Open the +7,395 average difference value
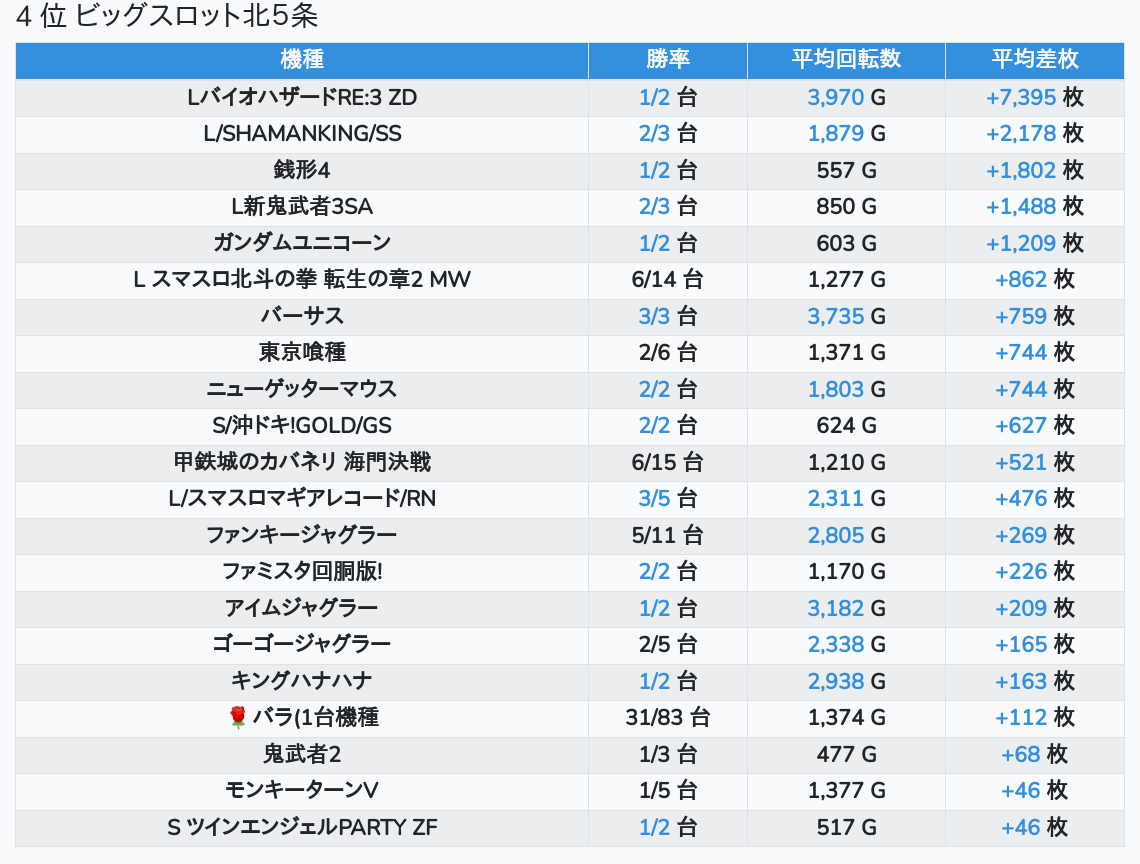 click(1021, 97)
